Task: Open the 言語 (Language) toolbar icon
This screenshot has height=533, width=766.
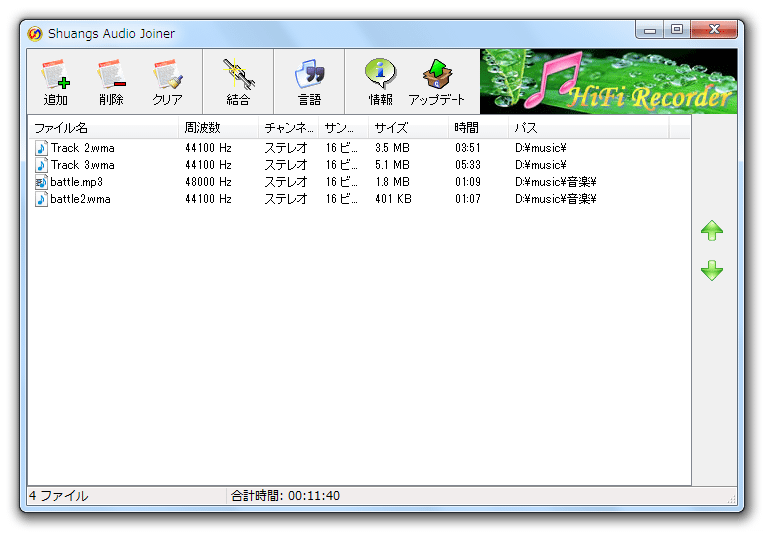Action: point(309,82)
